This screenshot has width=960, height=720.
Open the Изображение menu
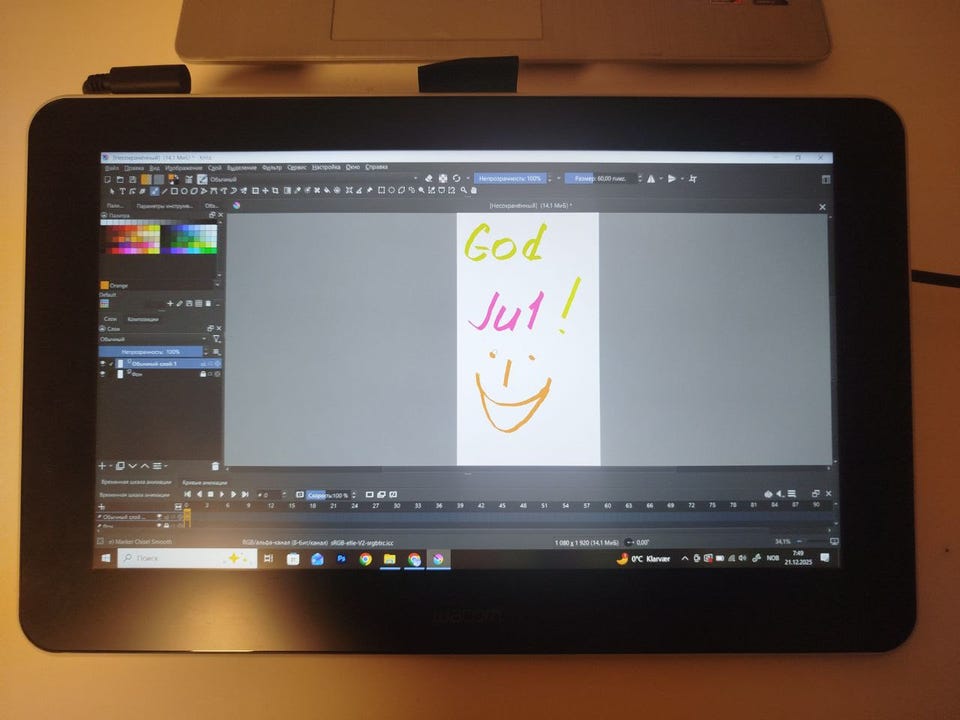(183, 168)
